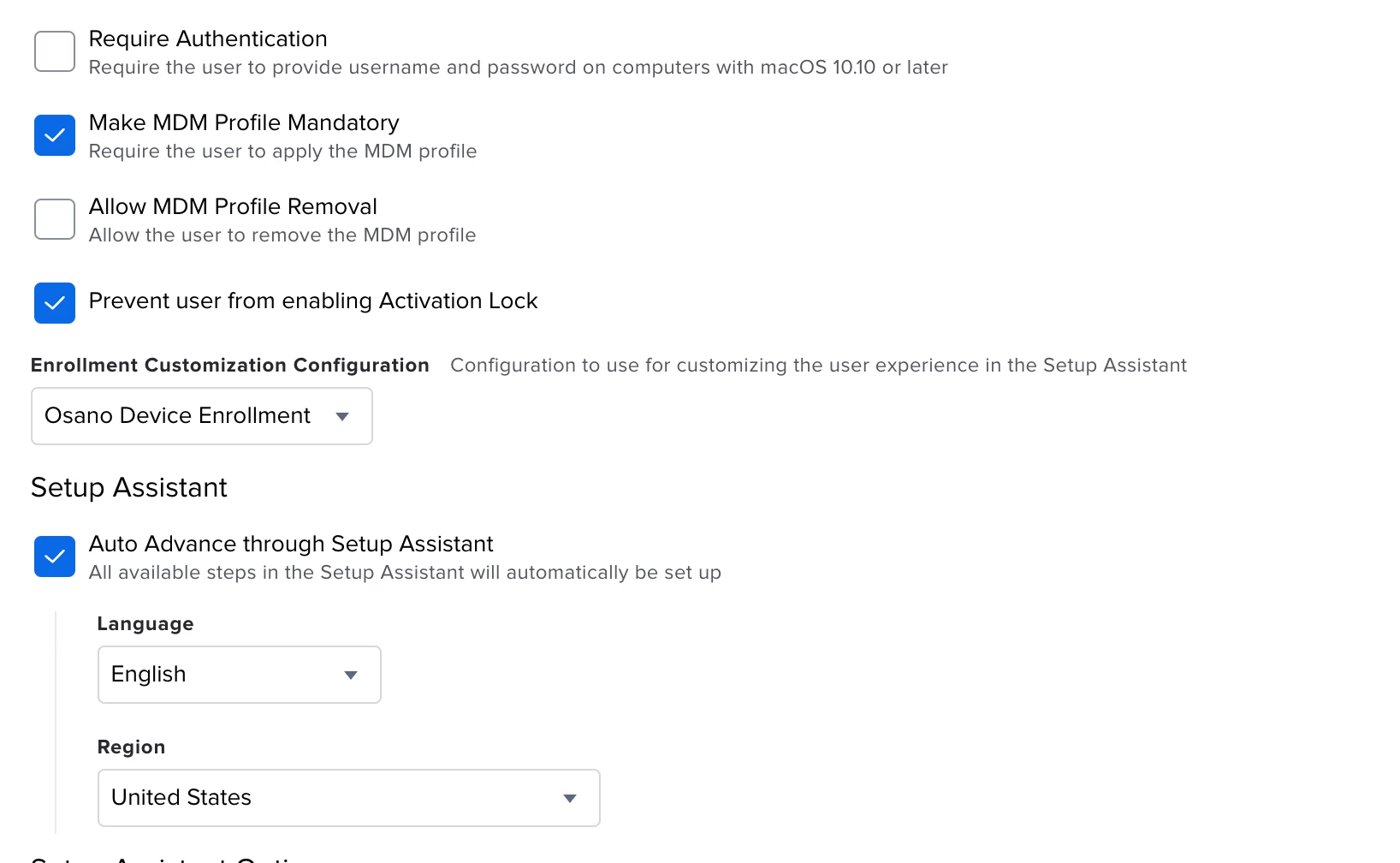This screenshot has height=863, width=1400.
Task: Click the Auto Advance through Setup Assistant label
Action: (x=291, y=545)
